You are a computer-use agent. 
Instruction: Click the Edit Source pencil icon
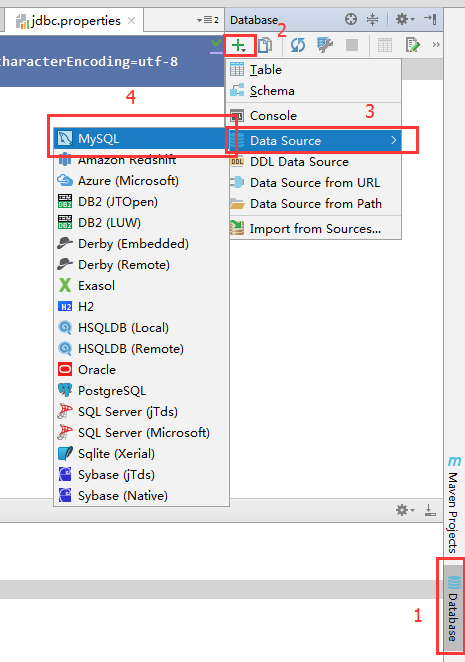412,45
